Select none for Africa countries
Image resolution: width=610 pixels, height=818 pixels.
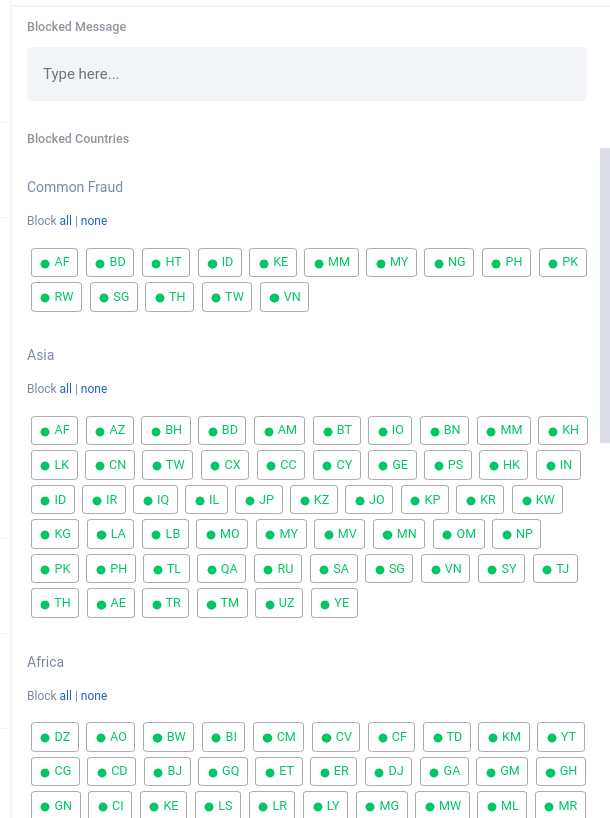point(94,696)
